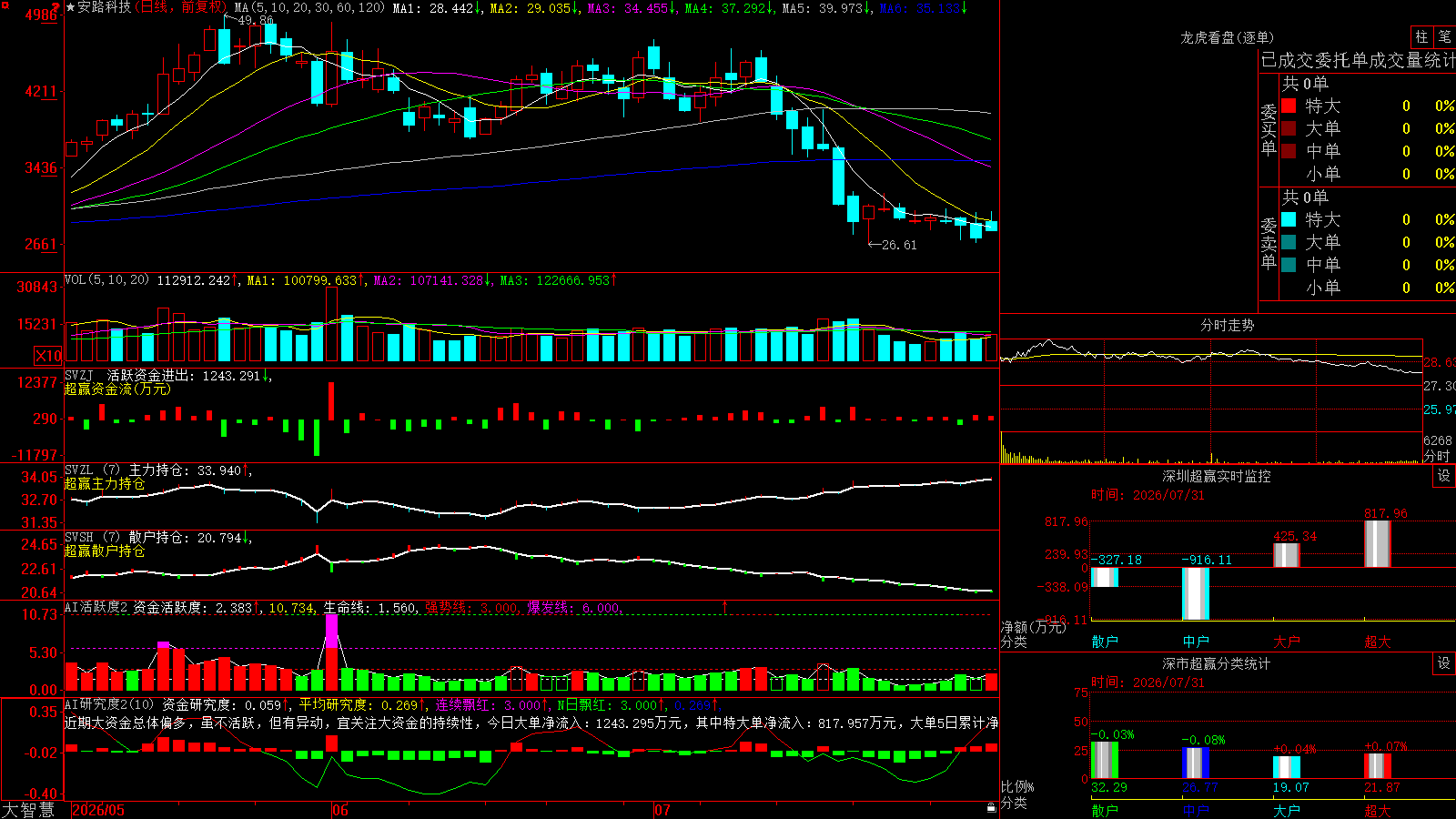Image resolution: width=1456 pixels, height=819 pixels.
Task: Click the 超大 category in 深市超赢分类统计
Action: click(x=1378, y=810)
